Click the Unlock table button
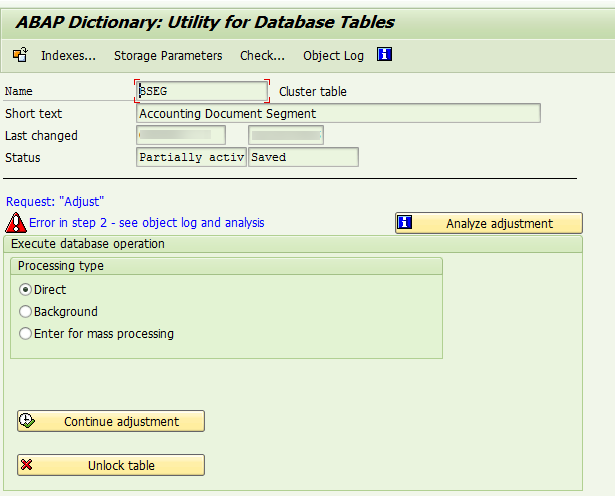 tap(111, 465)
